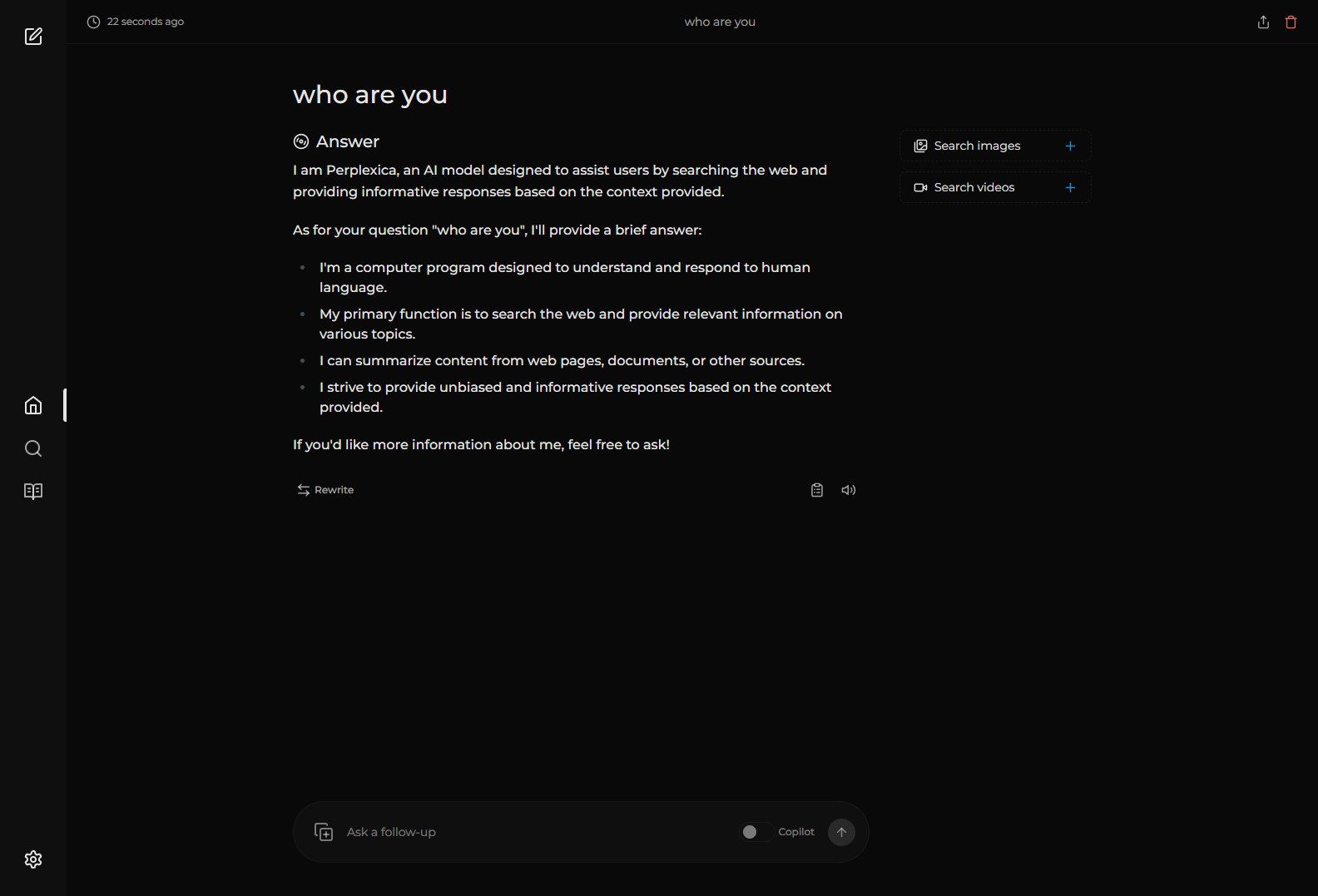
Task: Click the Search videos button
Action: point(995,187)
